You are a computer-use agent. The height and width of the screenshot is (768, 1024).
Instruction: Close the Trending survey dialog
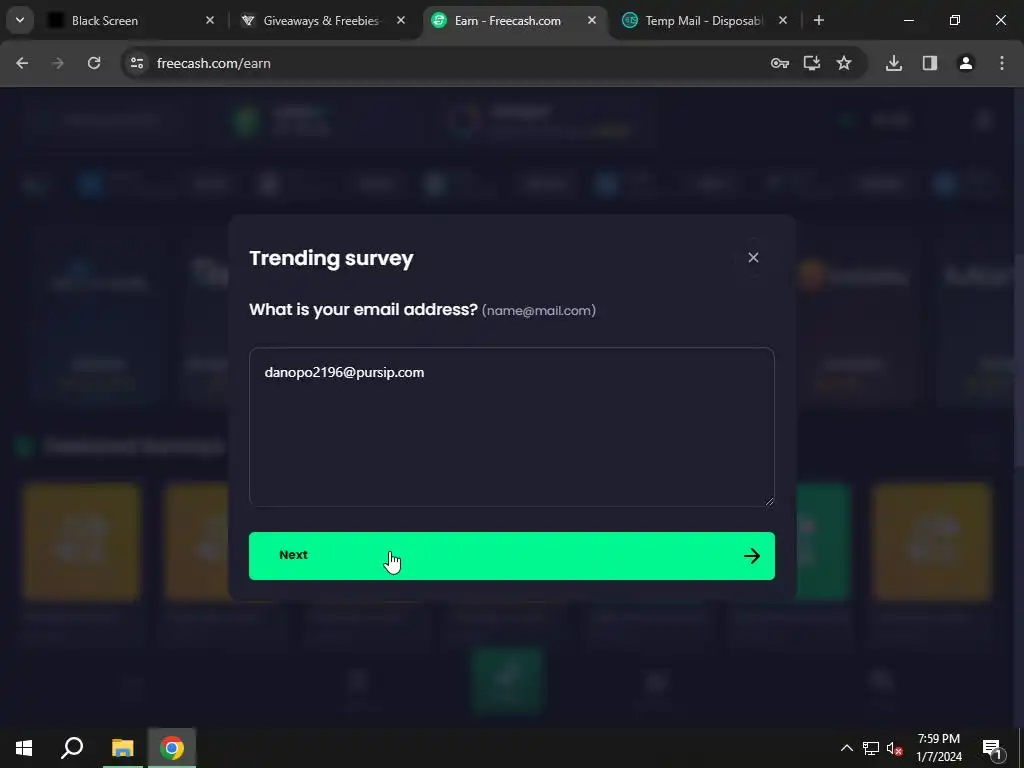[x=753, y=257]
